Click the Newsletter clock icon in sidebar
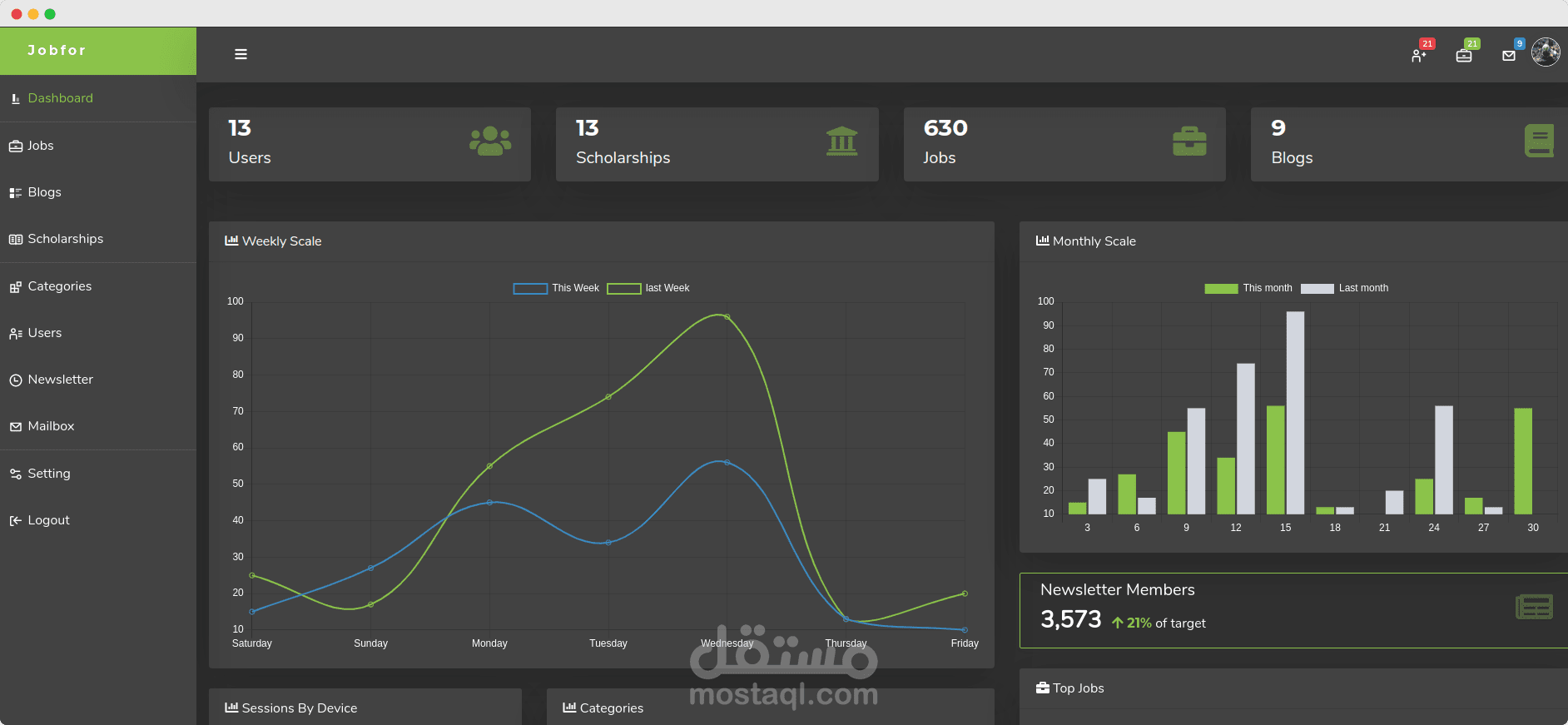This screenshot has width=1568, height=725. pos(16,380)
